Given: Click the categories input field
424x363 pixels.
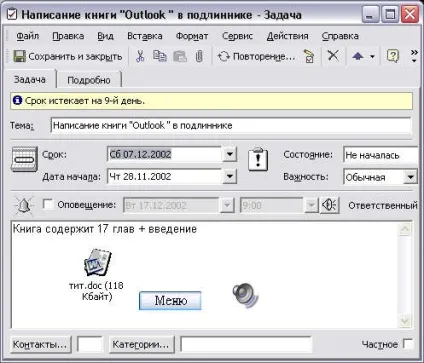Looking at the screenshot, I should pos(246,344).
